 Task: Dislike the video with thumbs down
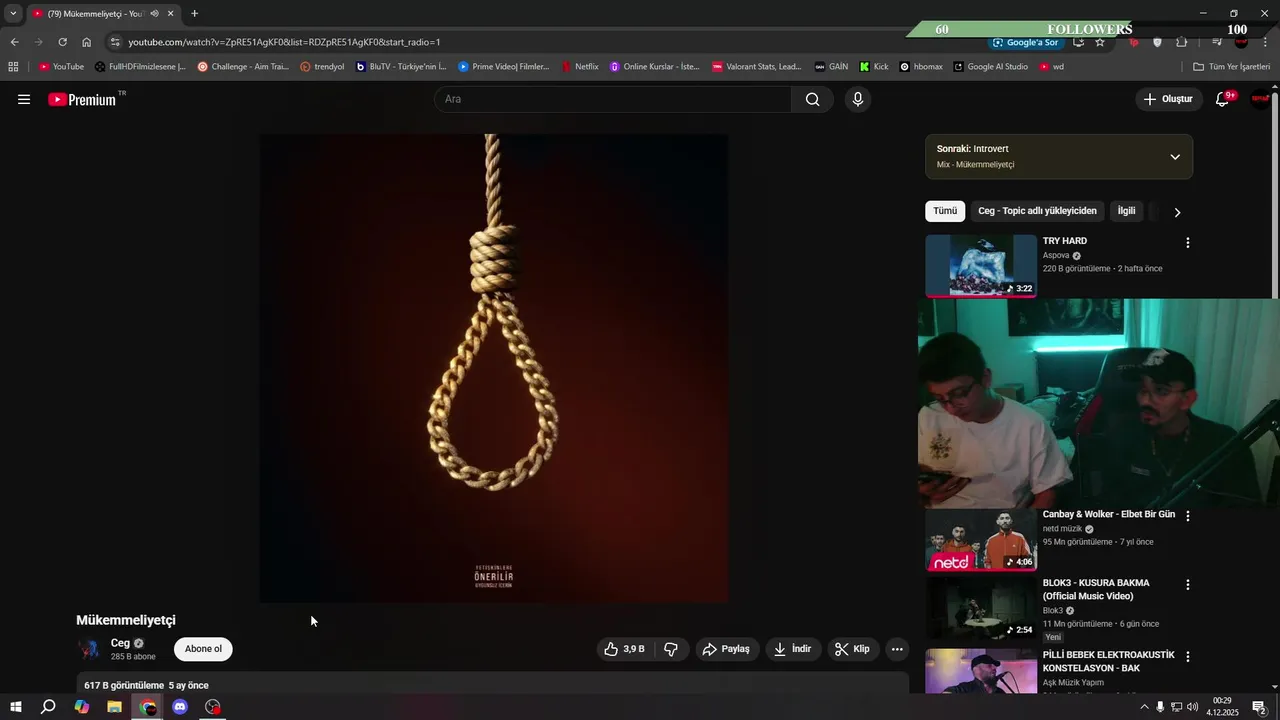pos(671,649)
